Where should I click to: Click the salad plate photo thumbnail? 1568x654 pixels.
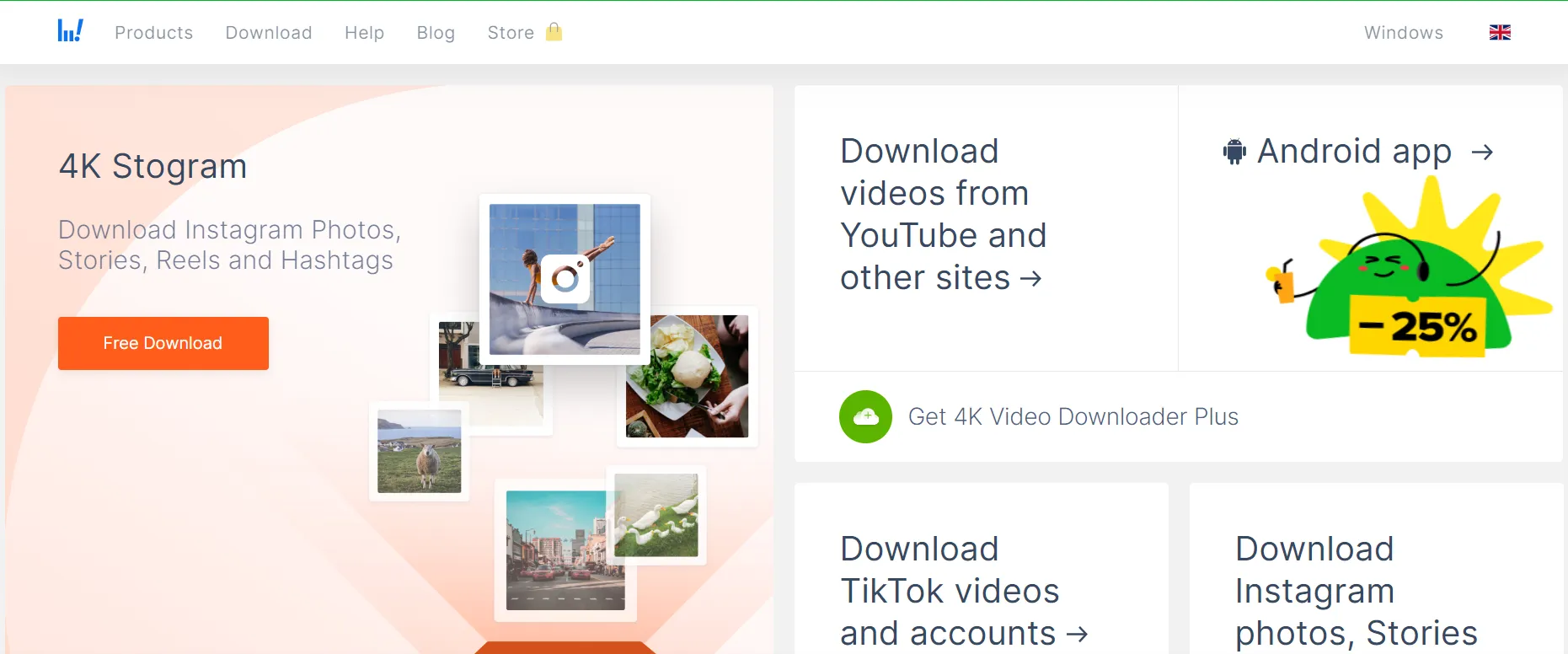click(687, 376)
